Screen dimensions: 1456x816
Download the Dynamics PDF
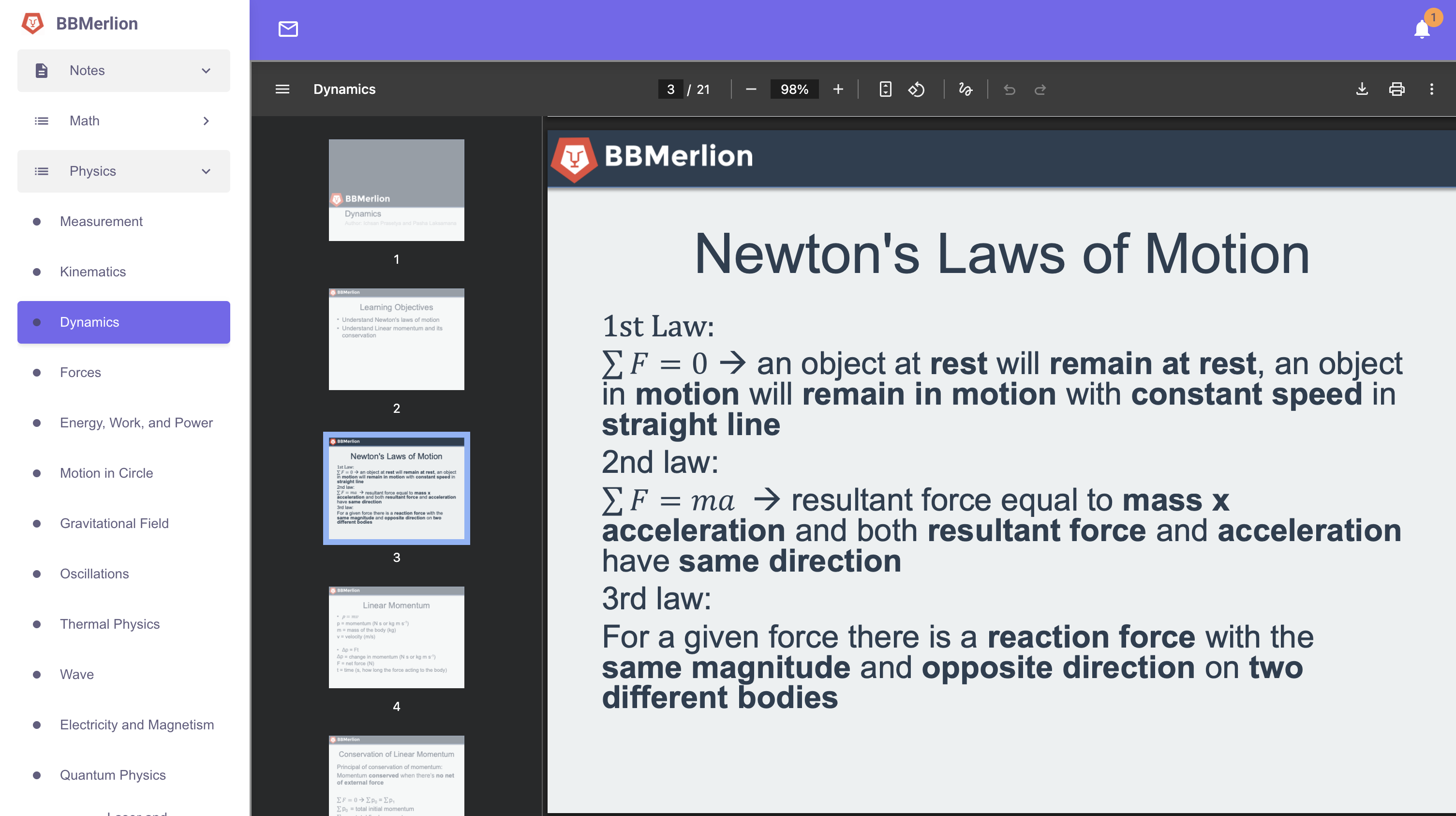(x=1362, y=90)
